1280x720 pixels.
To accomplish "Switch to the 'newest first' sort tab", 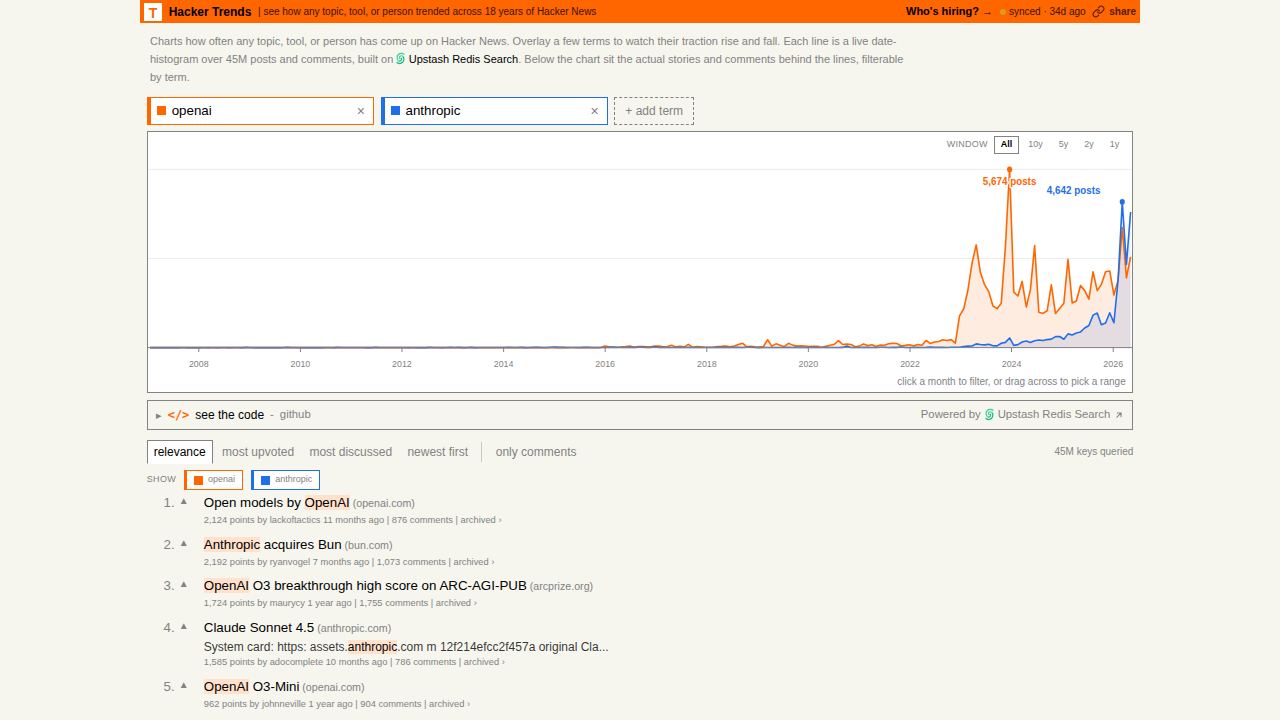I will (438, 452).
